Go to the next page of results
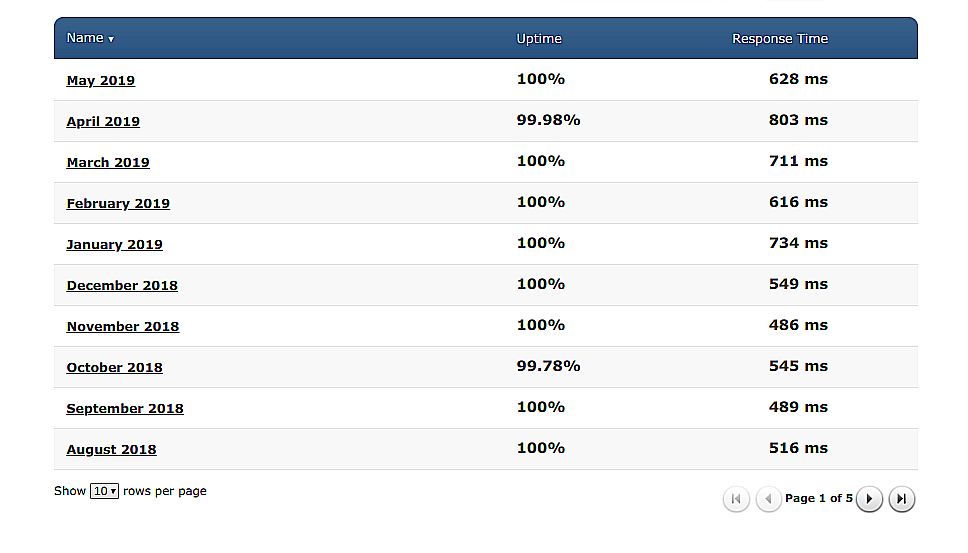This screenshot has width=968, height=553. pos(869,499)
